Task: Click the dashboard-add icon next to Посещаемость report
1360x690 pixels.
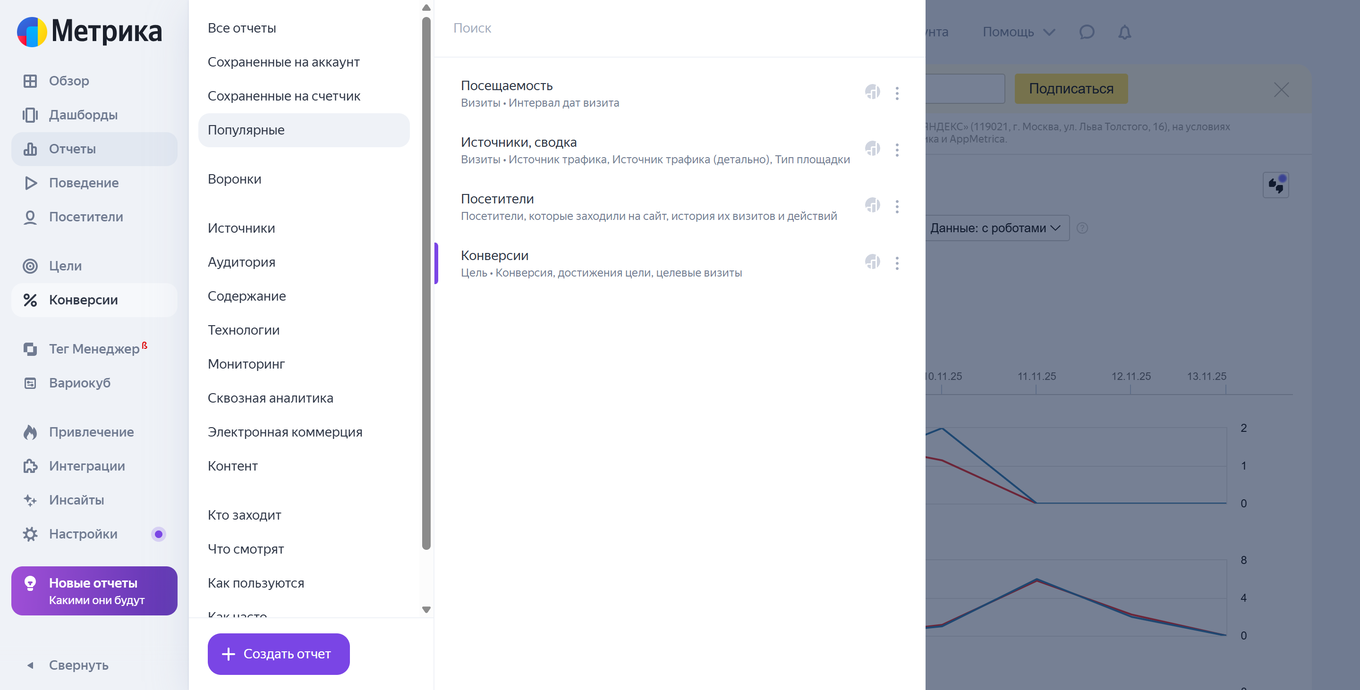Action: (872, 92)
